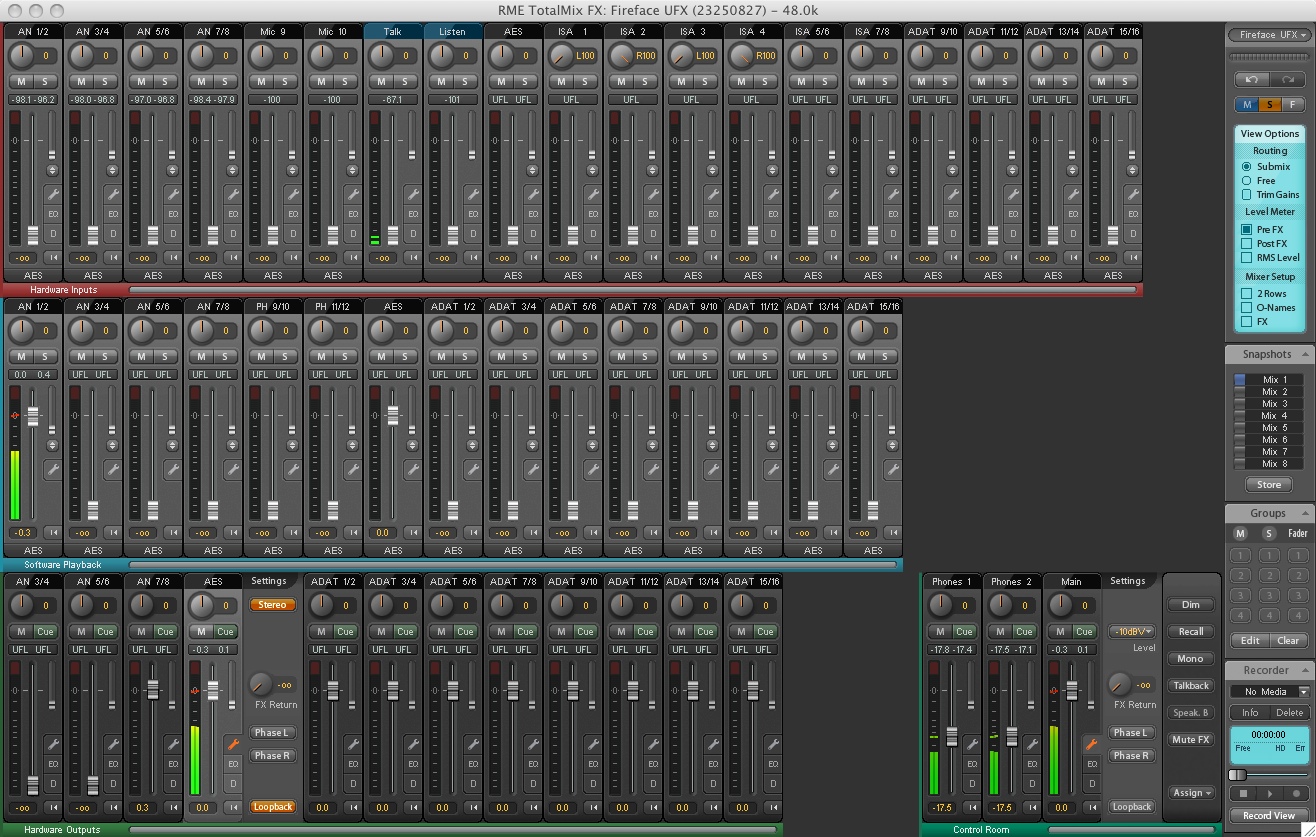Open EQ on hardware output AN 7/8

(172, 764)
